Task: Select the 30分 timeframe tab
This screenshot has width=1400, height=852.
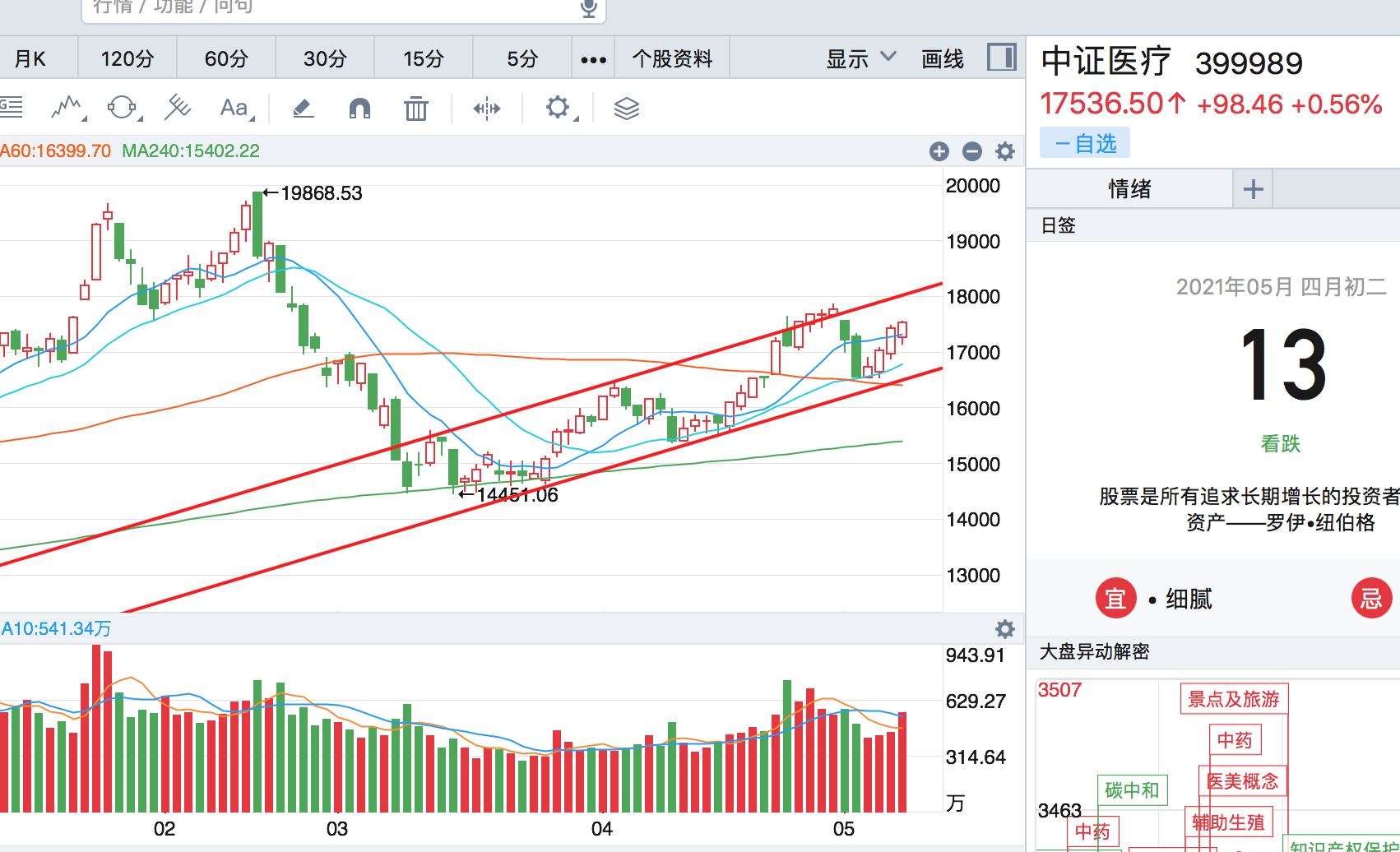Action: 325,58
